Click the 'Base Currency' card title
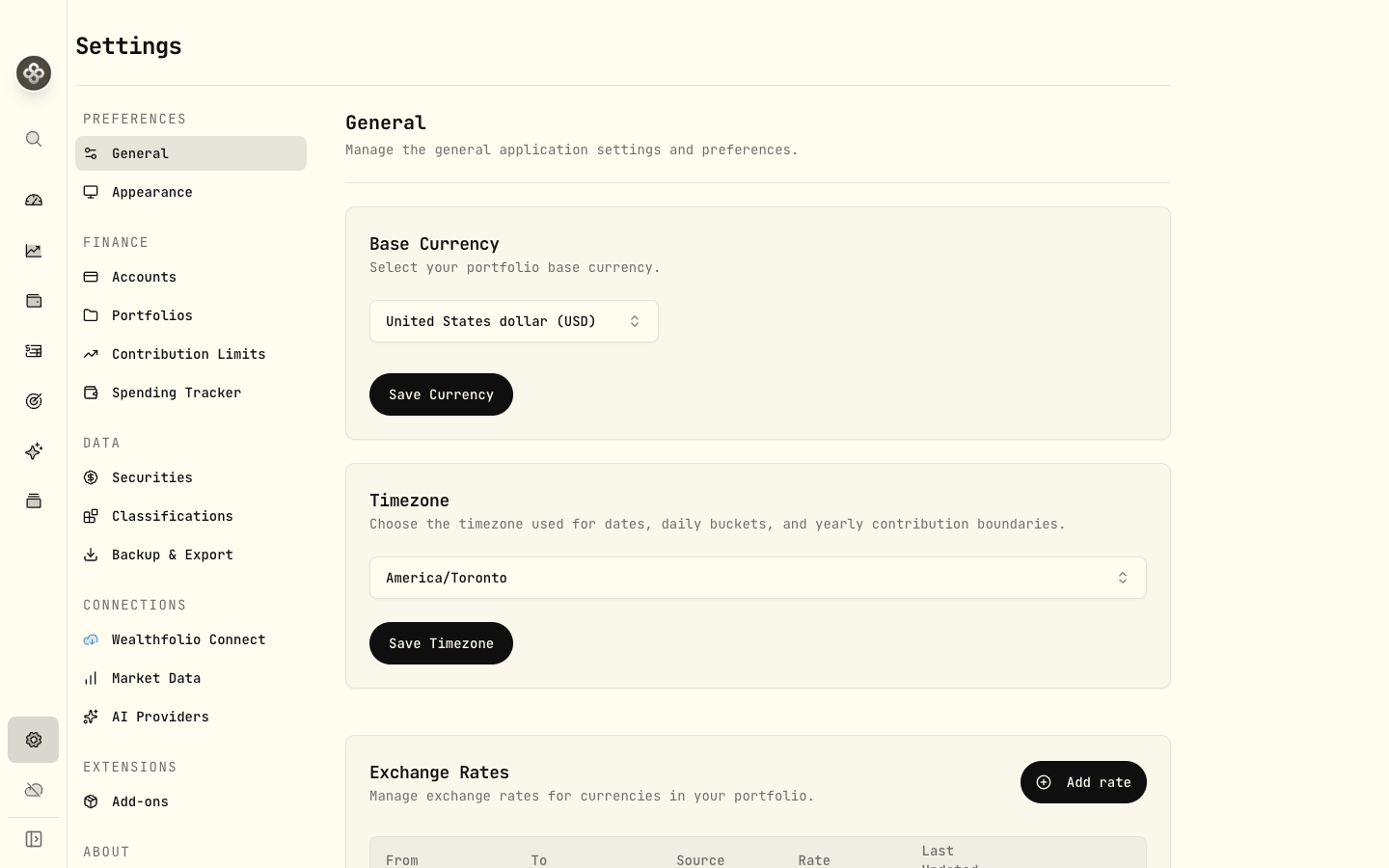1389x868 pixels. click(434, 244)
